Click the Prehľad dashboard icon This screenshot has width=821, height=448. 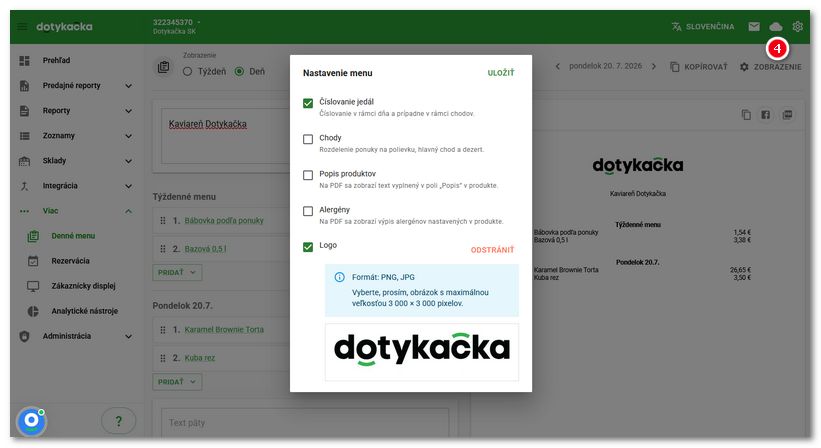[x=25, y=61]
